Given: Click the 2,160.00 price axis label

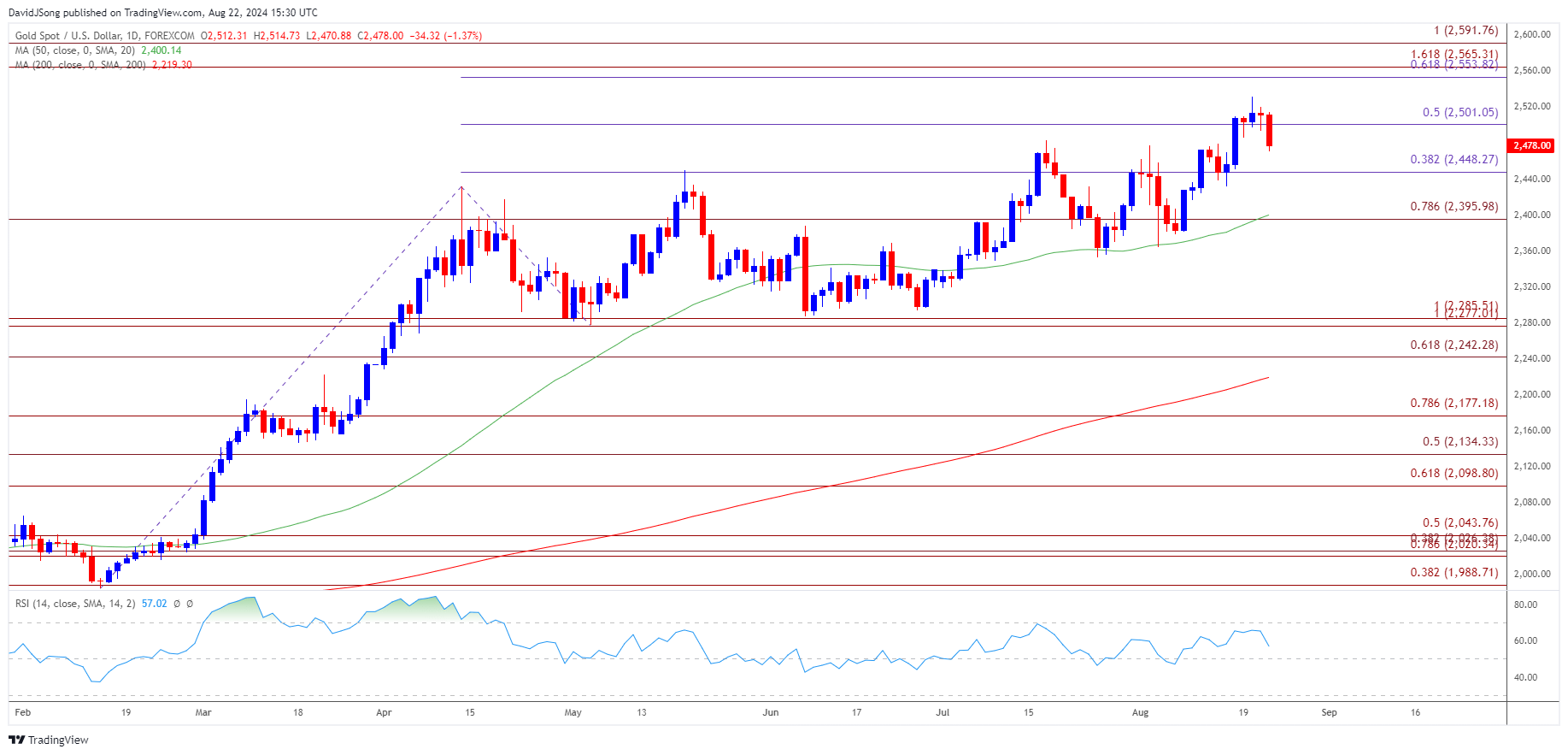Looking at the screenshot, I should pyautogui.click(x=1532, y=430).
